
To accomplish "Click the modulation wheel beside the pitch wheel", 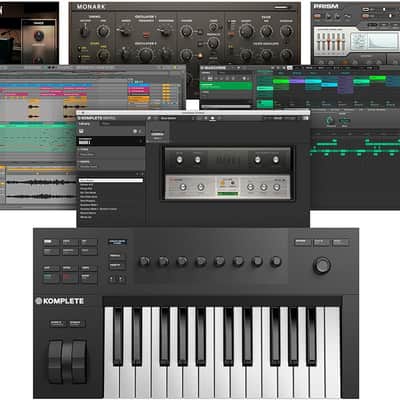I will coord(79,362).
